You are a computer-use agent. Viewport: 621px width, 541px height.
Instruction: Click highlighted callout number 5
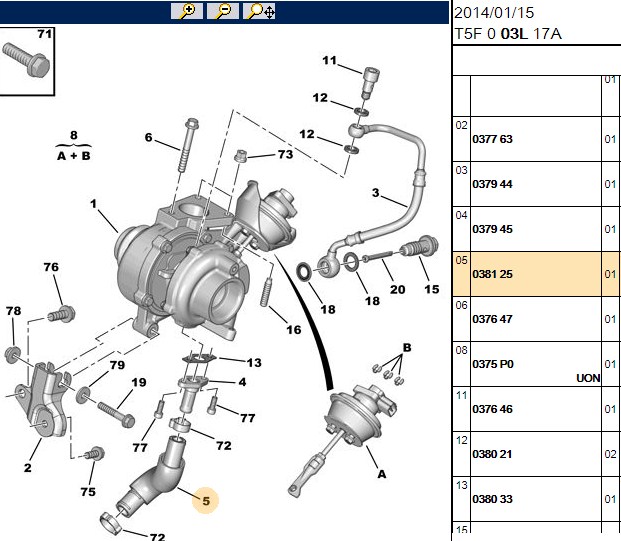click(206, 501)
